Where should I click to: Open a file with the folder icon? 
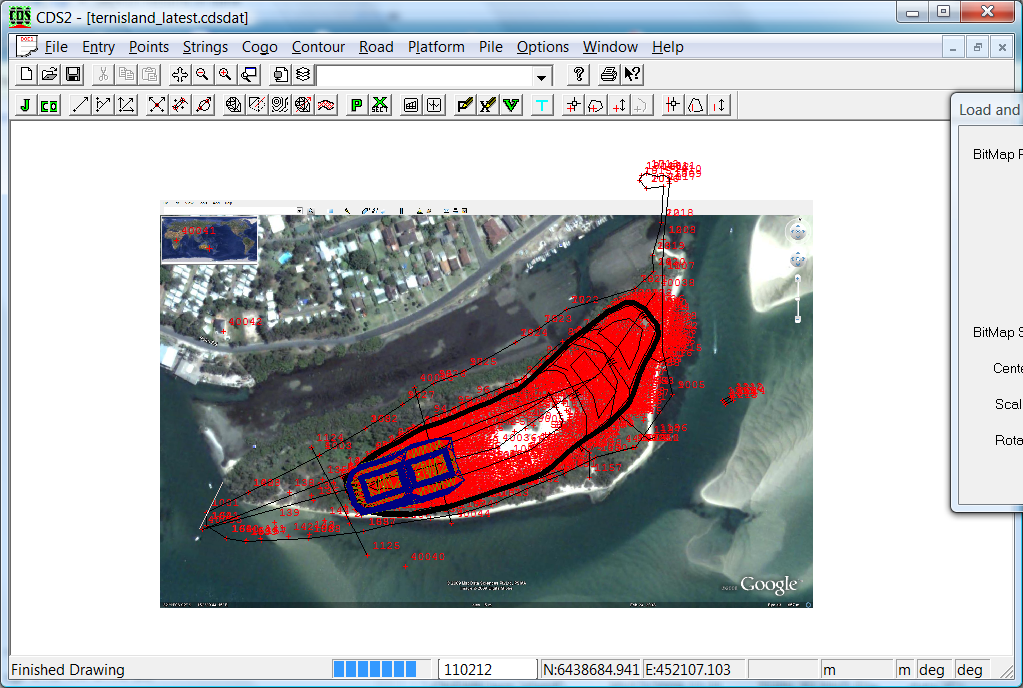(49, 75)
